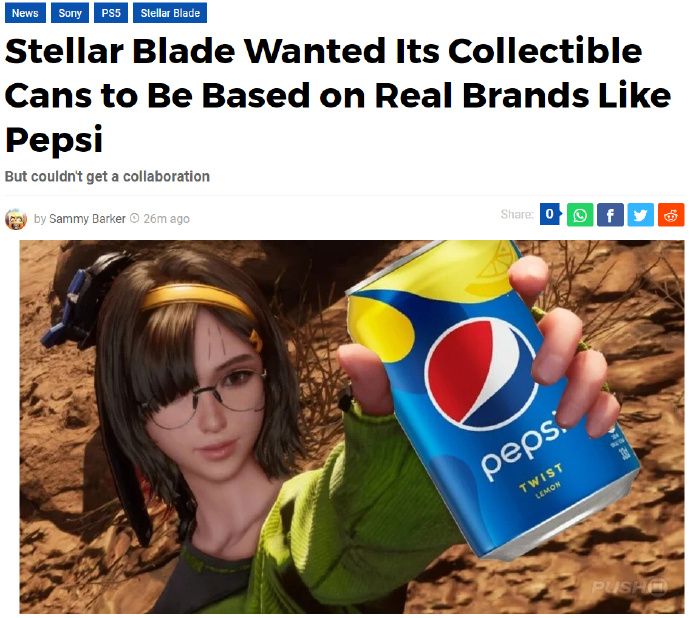Share the article on WhatsApp
This screenshot has height=618, width=690.
pyautogui.click(x=580, y=215)
